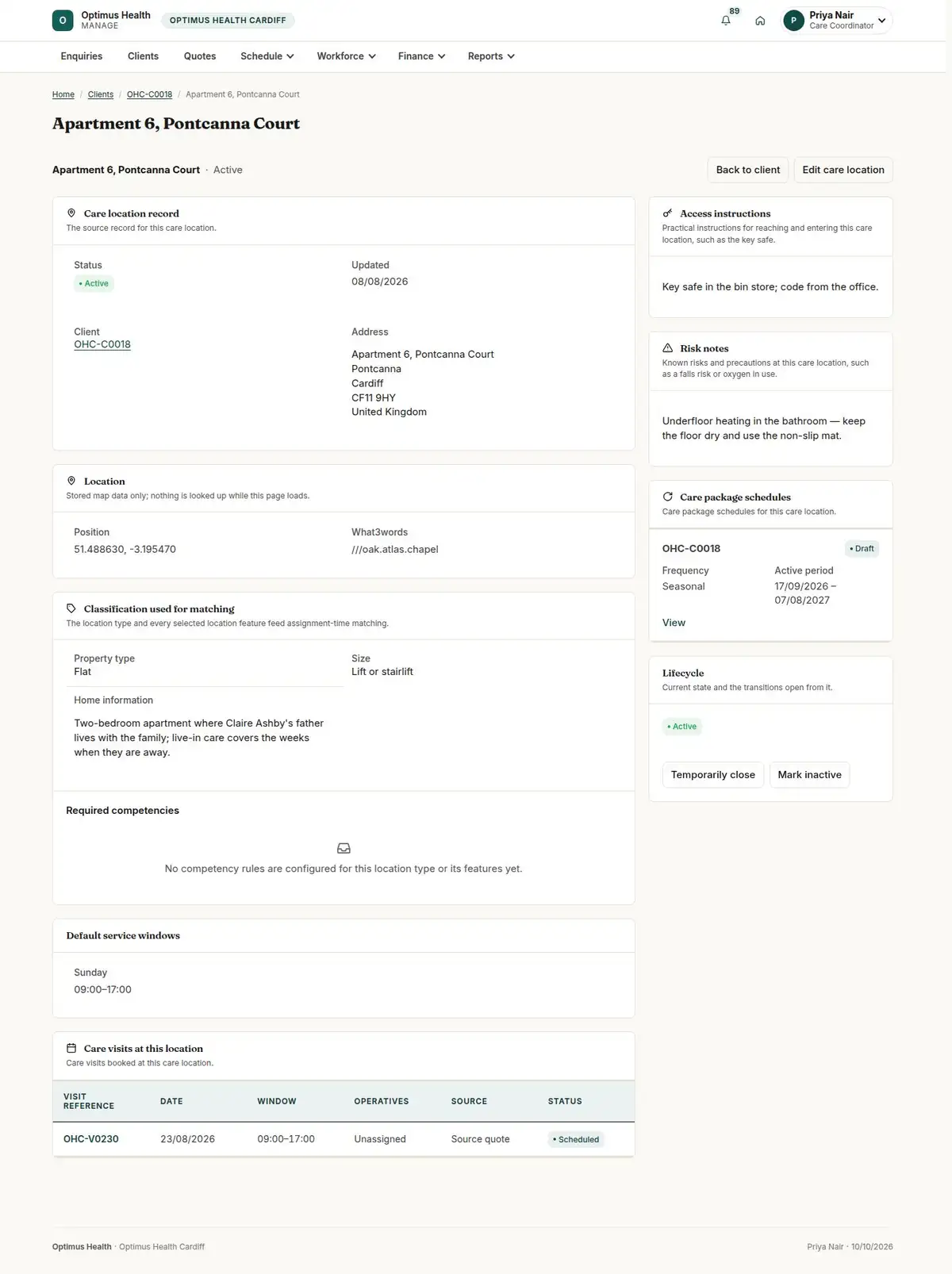
Task: Click the Care visits calendar icon
Action: (71, 1048)
